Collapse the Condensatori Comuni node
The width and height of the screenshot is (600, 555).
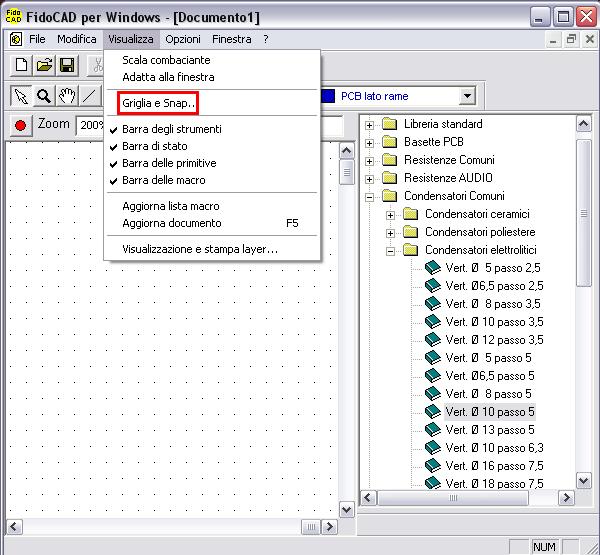click(x=369, y=197)
